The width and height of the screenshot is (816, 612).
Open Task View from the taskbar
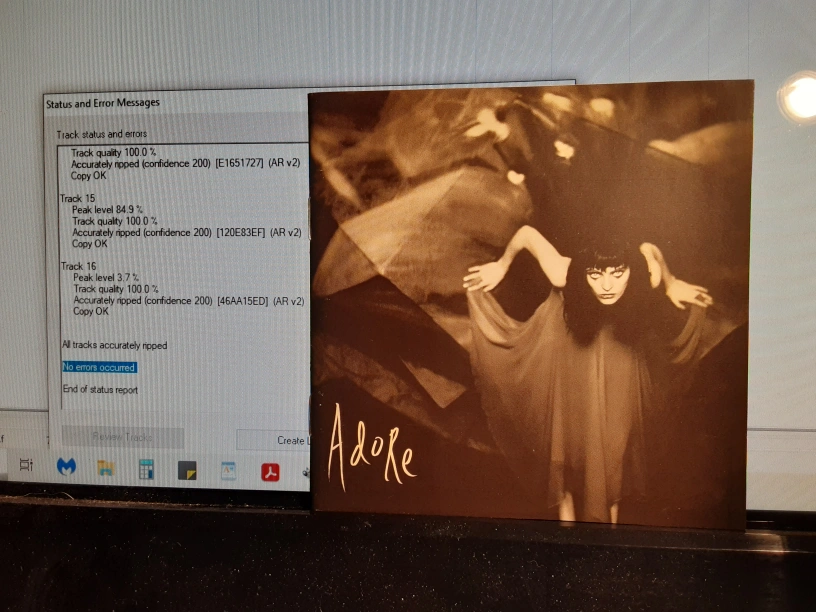tap(26, 465)
